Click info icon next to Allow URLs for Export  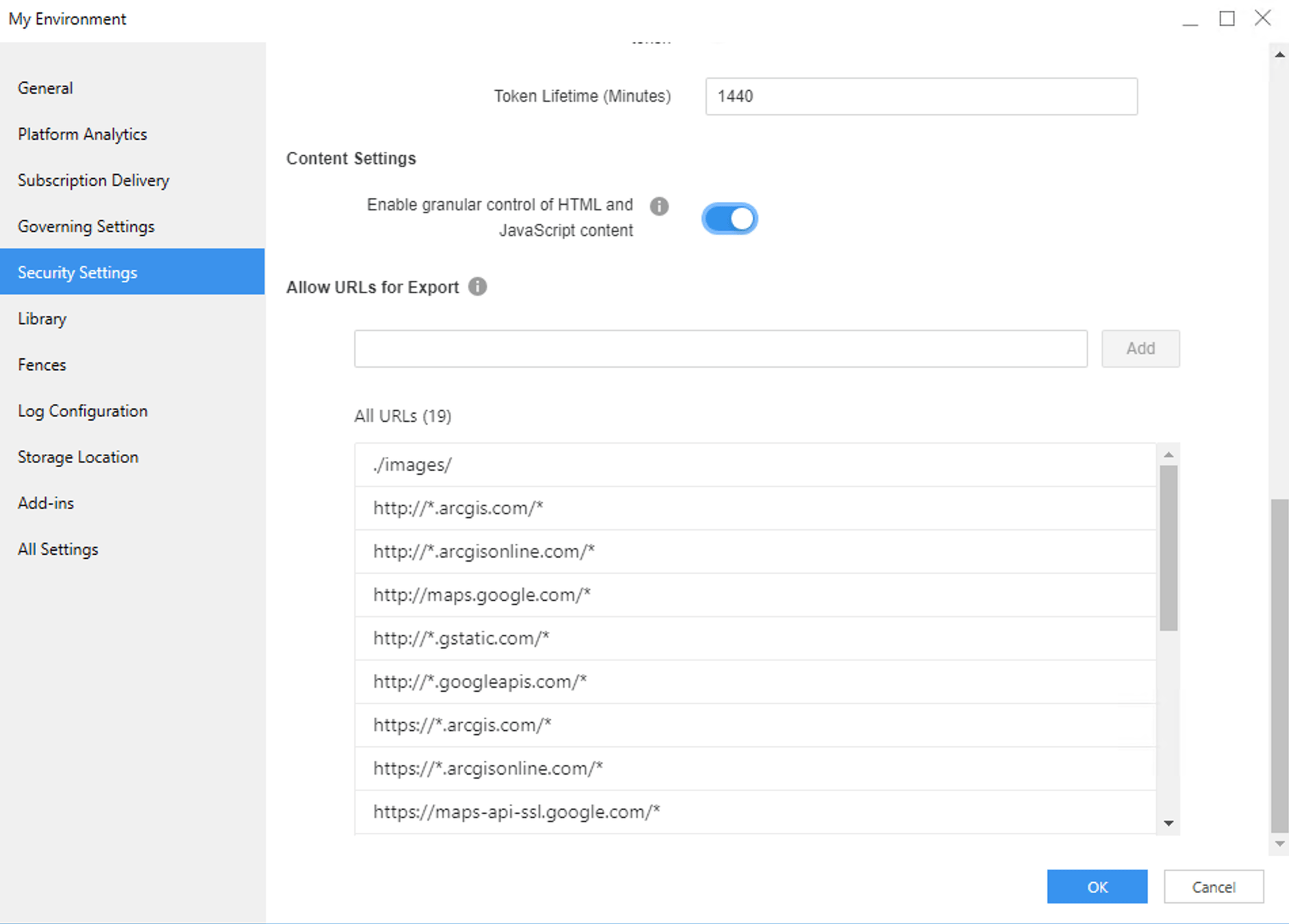[x=477, y=287]
